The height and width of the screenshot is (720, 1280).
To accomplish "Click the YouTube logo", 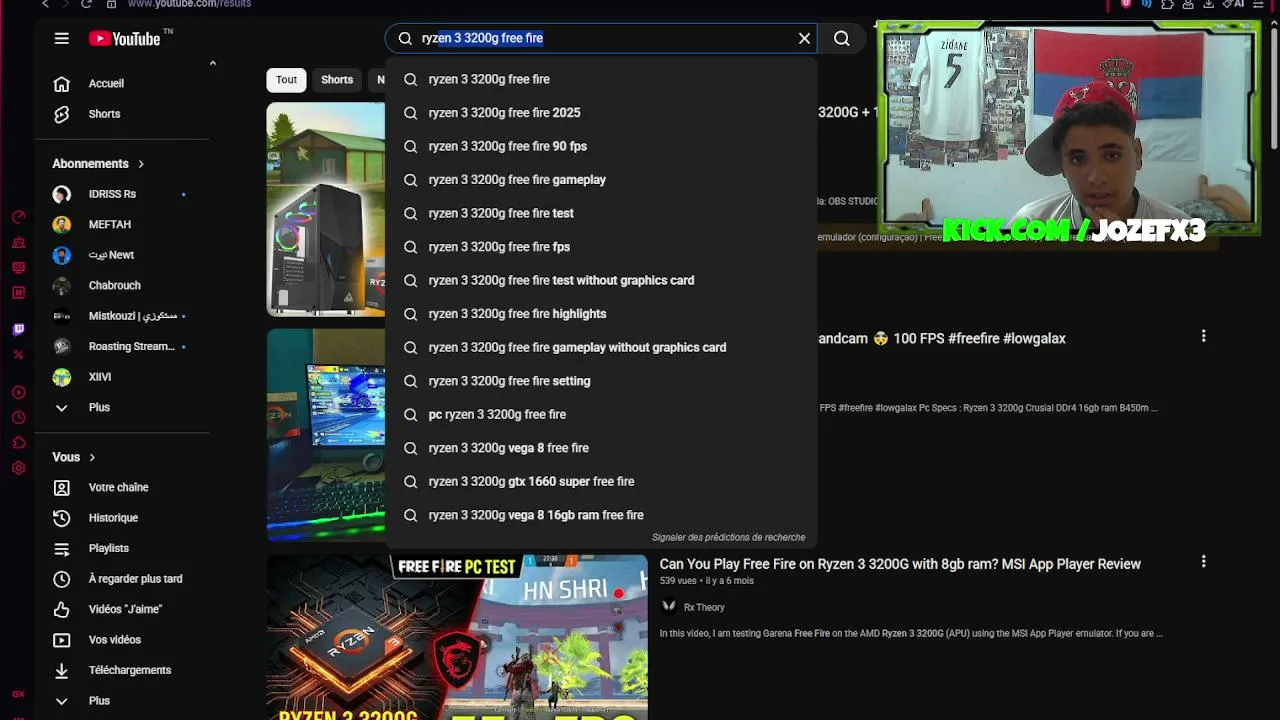I will click(125, 38).
